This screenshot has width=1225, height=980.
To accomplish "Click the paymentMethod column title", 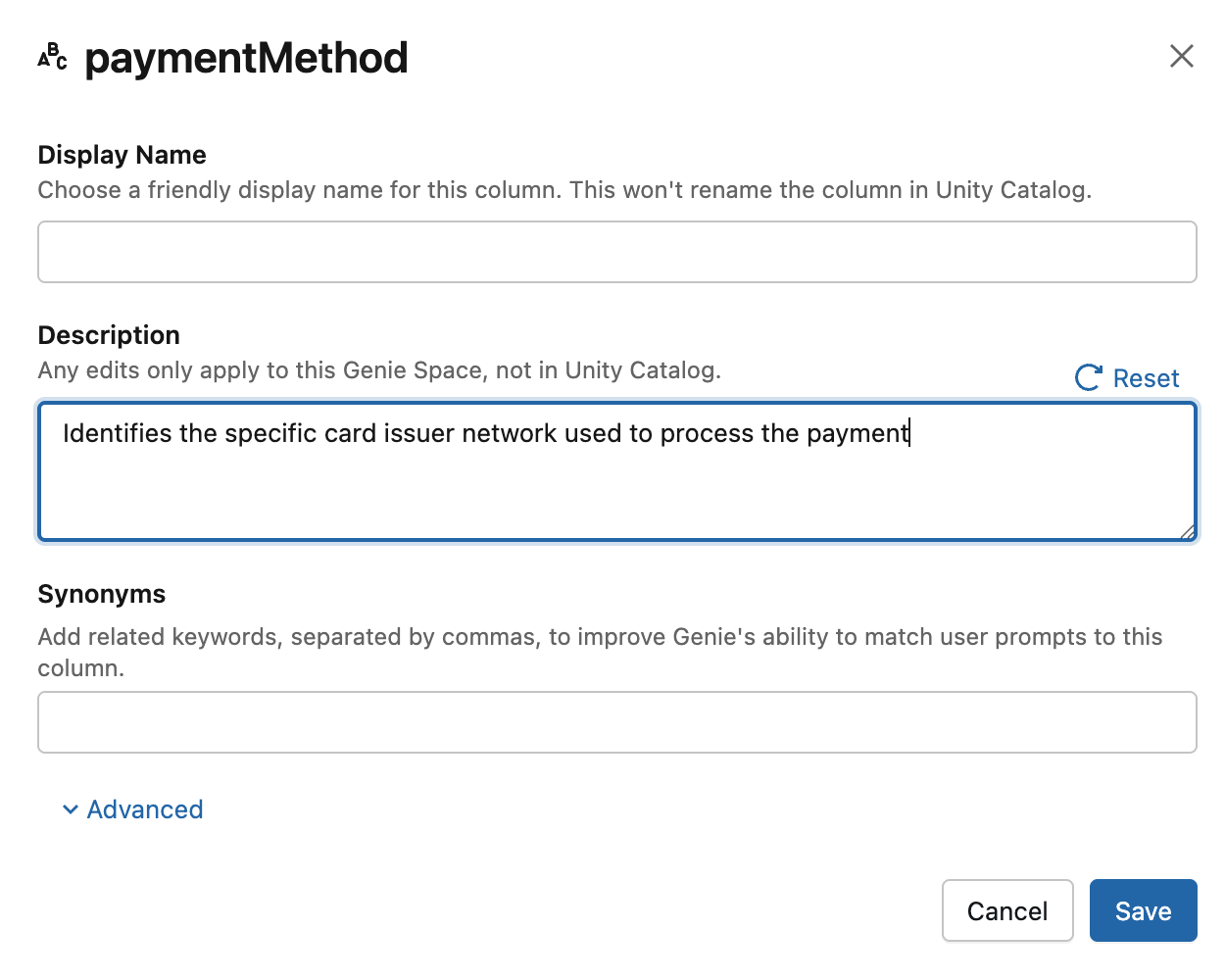I will tap(246, 58).
